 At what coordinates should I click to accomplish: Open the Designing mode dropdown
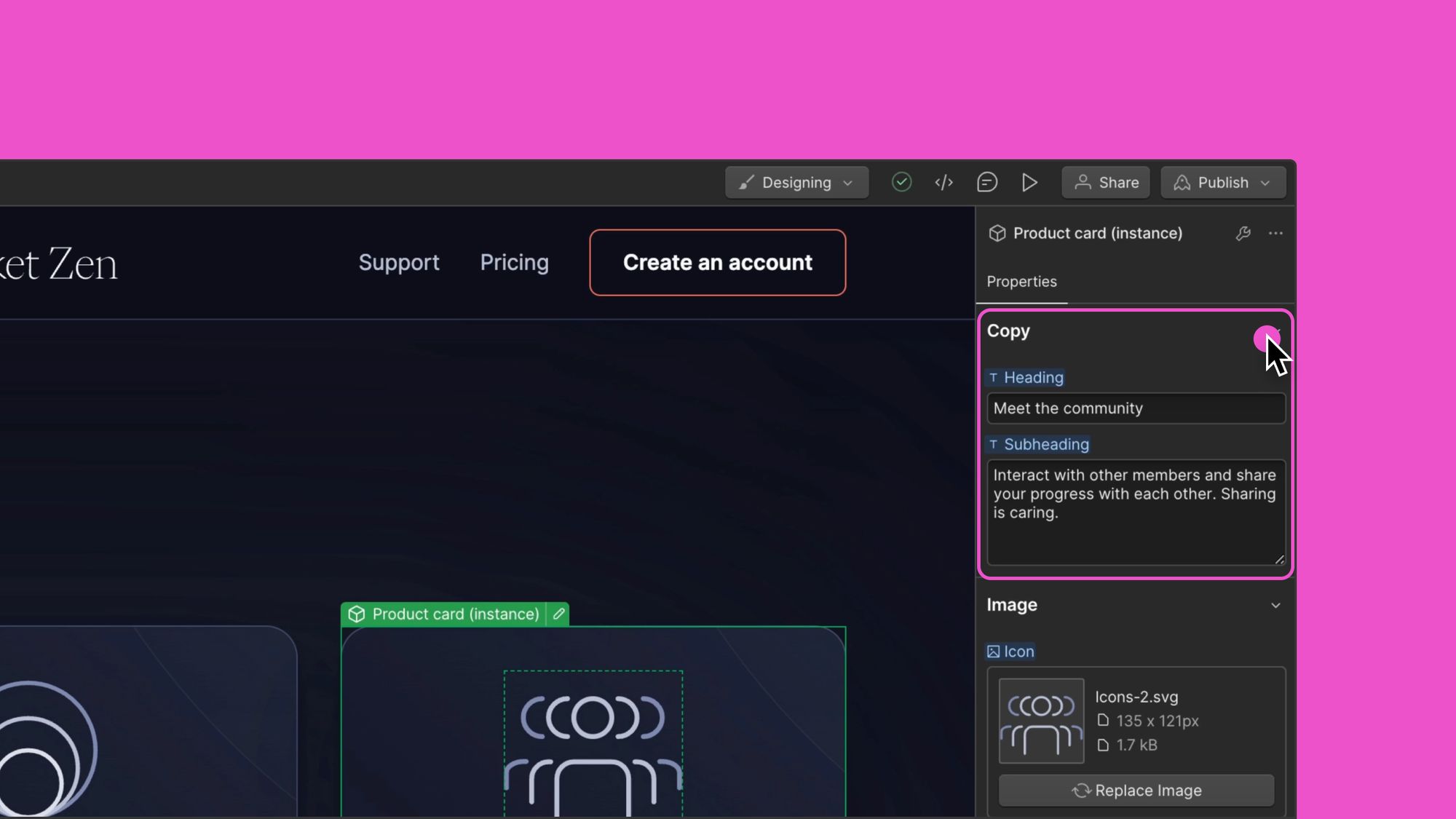point(796,182)
